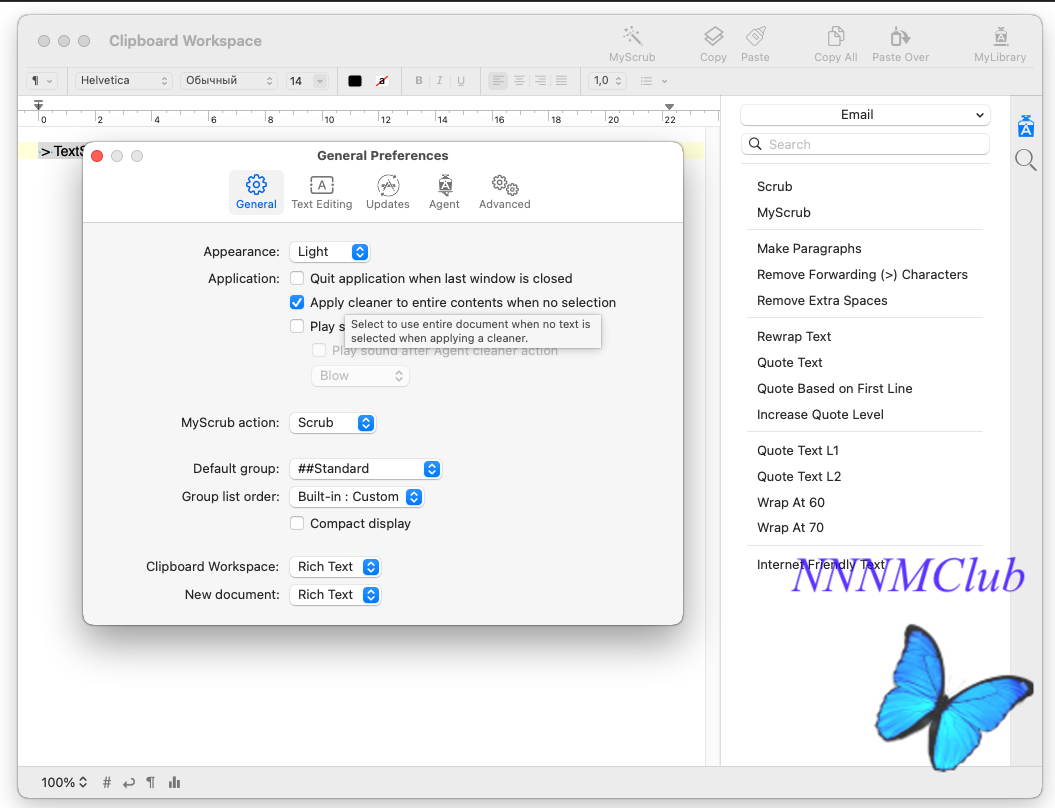The width and height of the screenshot is (1055, 808).
Task: Switch to Agent preferences tab
Action: pyautogui.click(x=444, y=192)
